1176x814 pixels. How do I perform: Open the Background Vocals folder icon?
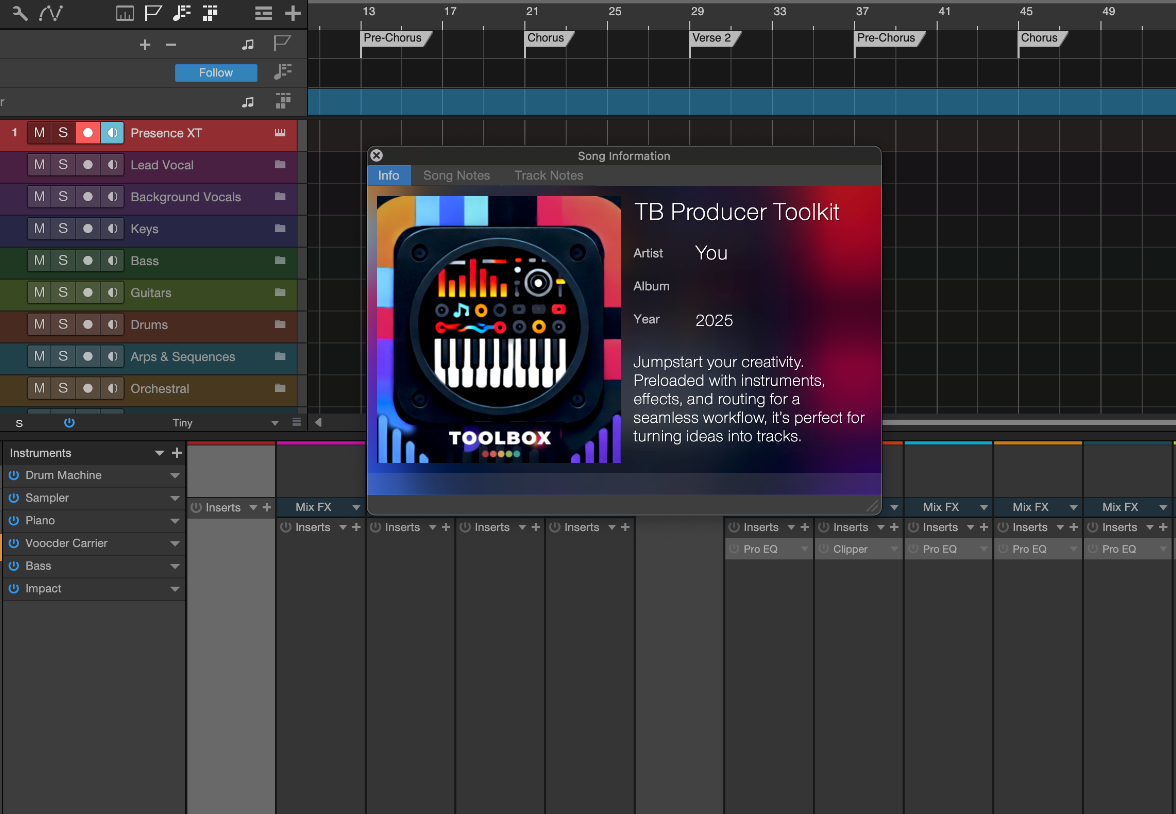[280, 197]
